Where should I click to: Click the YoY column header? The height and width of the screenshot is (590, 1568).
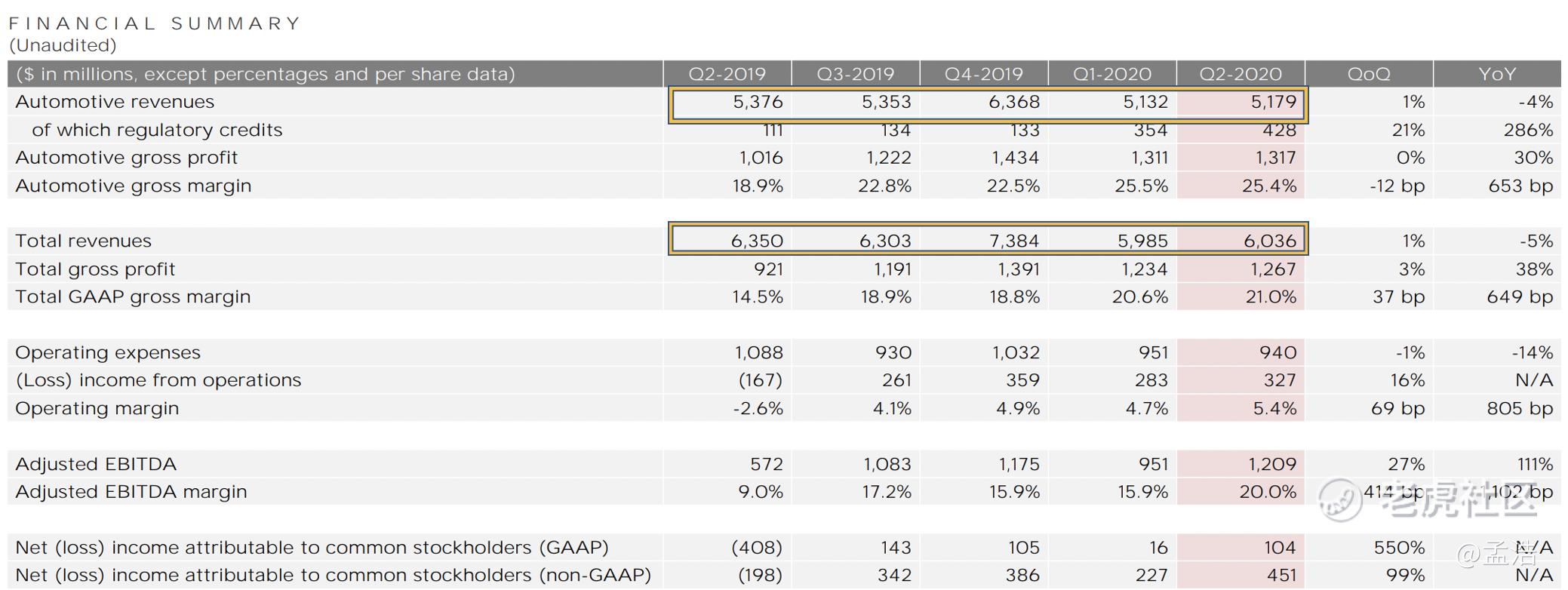pos(1496,74)
